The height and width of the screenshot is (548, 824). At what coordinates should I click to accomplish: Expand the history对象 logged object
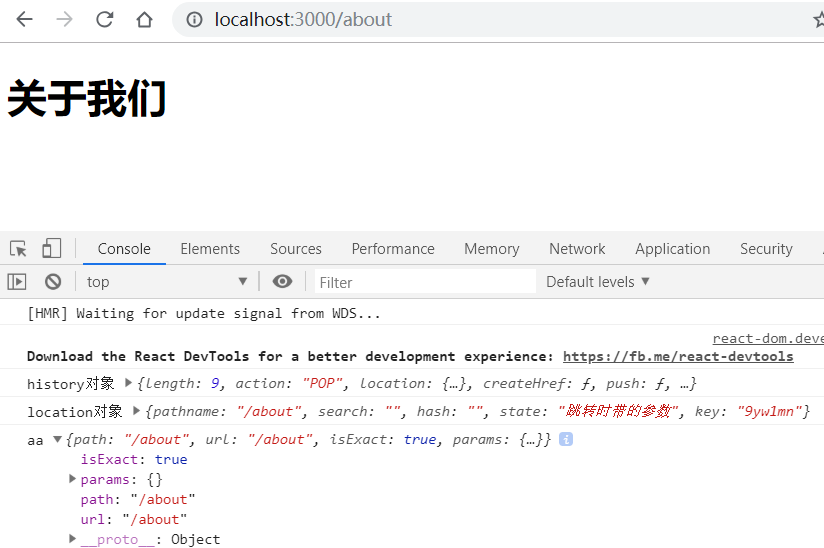128,383
